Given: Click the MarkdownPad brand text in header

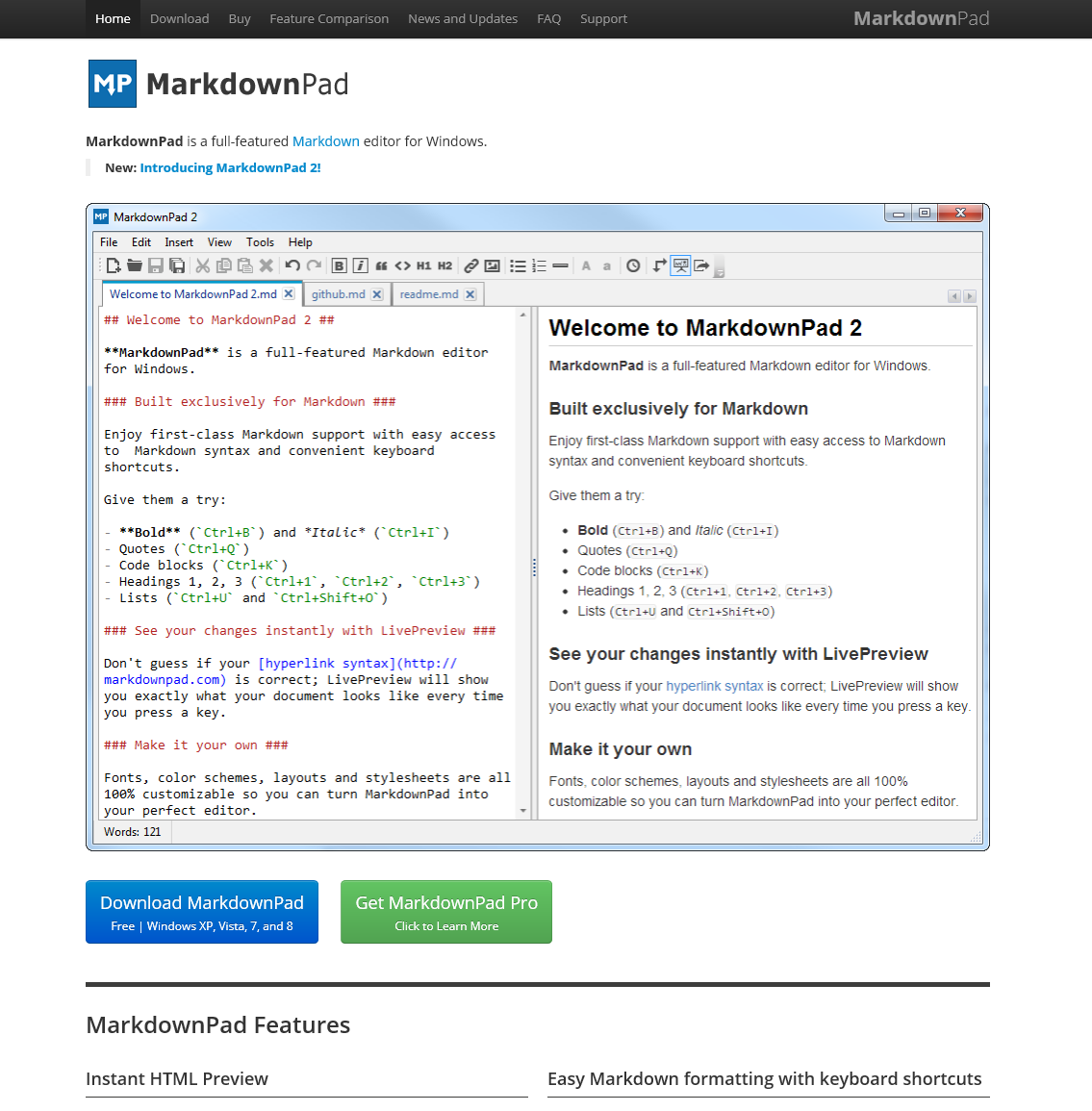Looking at the screenshot, I should (x=921, y=18).
